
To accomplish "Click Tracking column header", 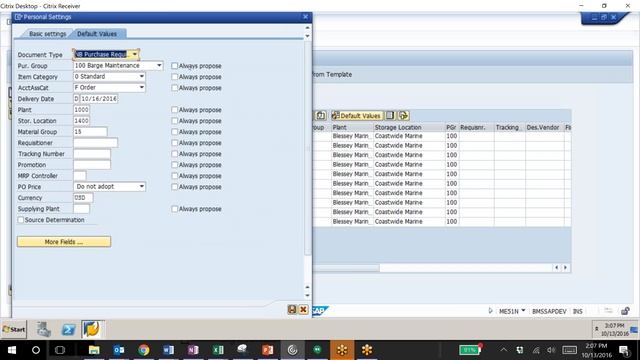I will click(x=509, y=127).
